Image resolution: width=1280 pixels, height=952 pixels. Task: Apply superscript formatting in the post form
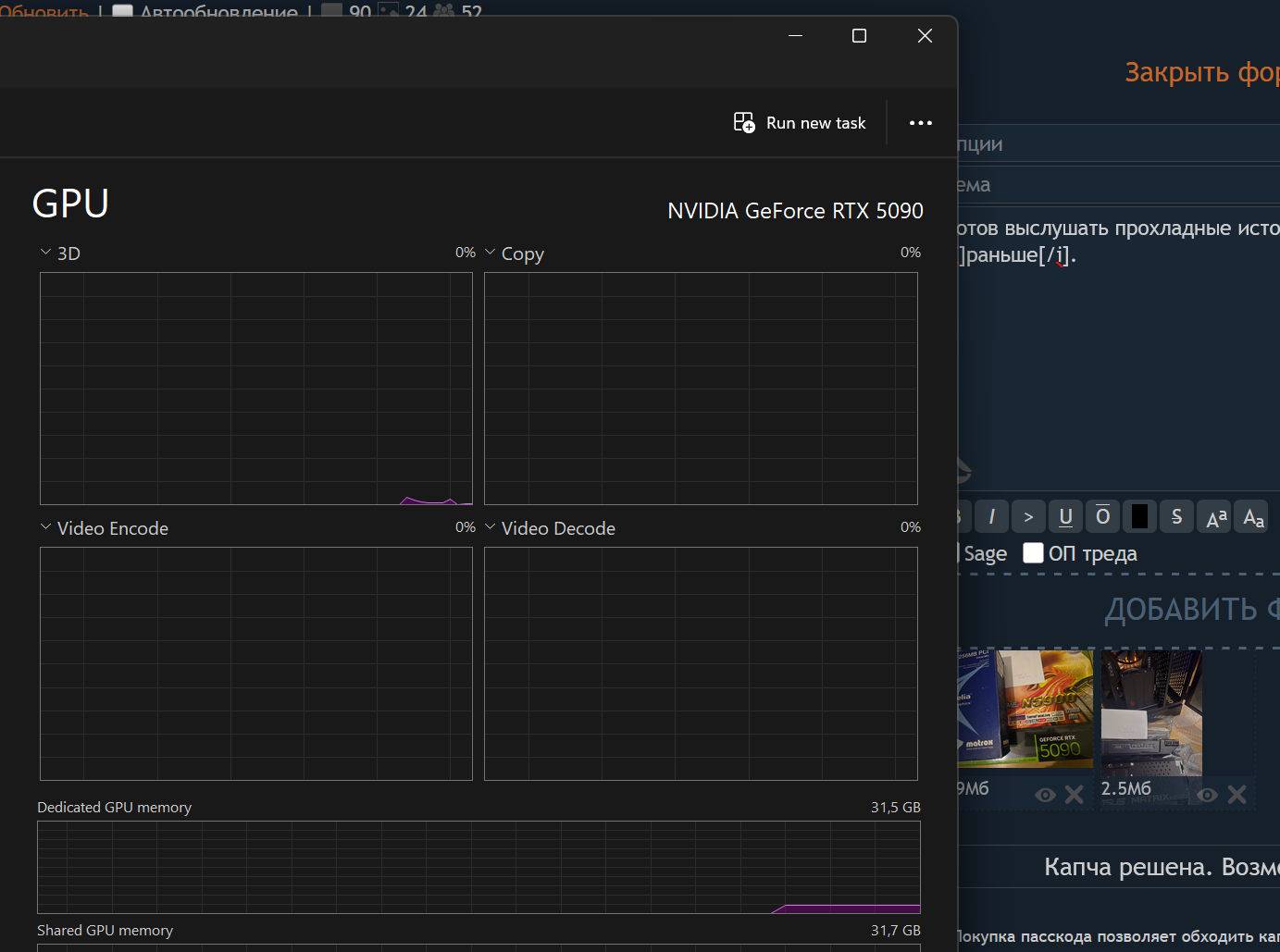pos(1215,516)
